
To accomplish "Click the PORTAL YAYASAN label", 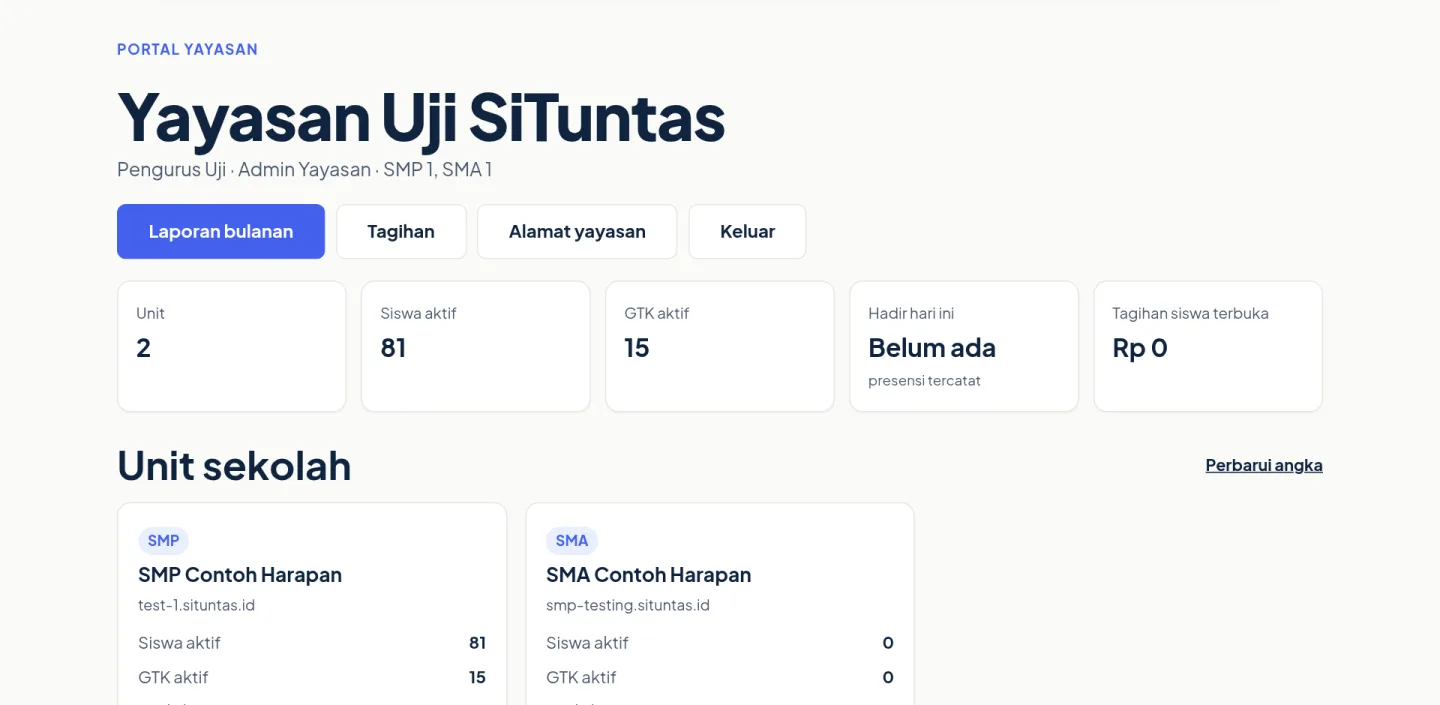I will pos(187,49).
